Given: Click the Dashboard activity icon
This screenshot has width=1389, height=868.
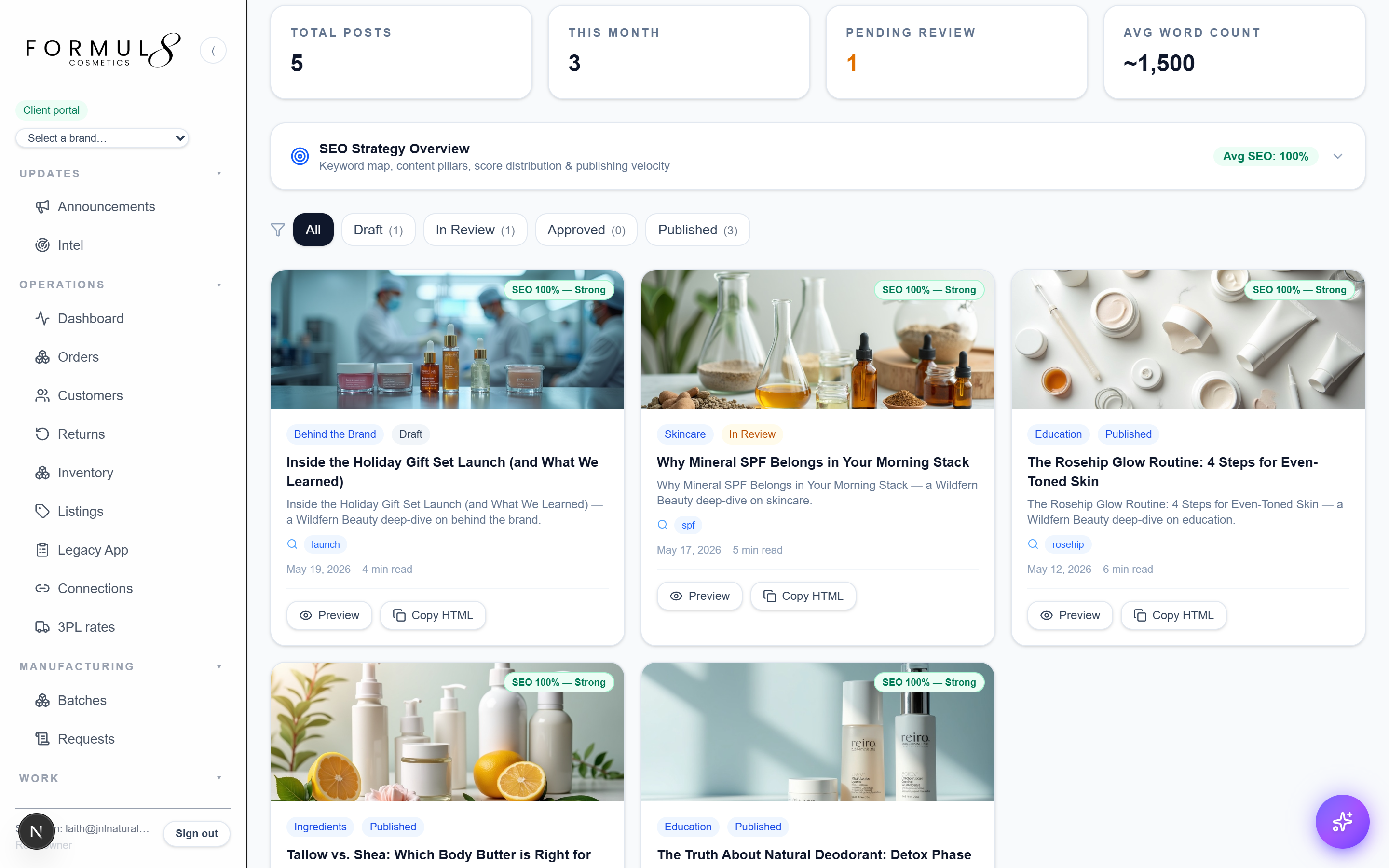Looking at the screenshot, I should coord(42,318).
